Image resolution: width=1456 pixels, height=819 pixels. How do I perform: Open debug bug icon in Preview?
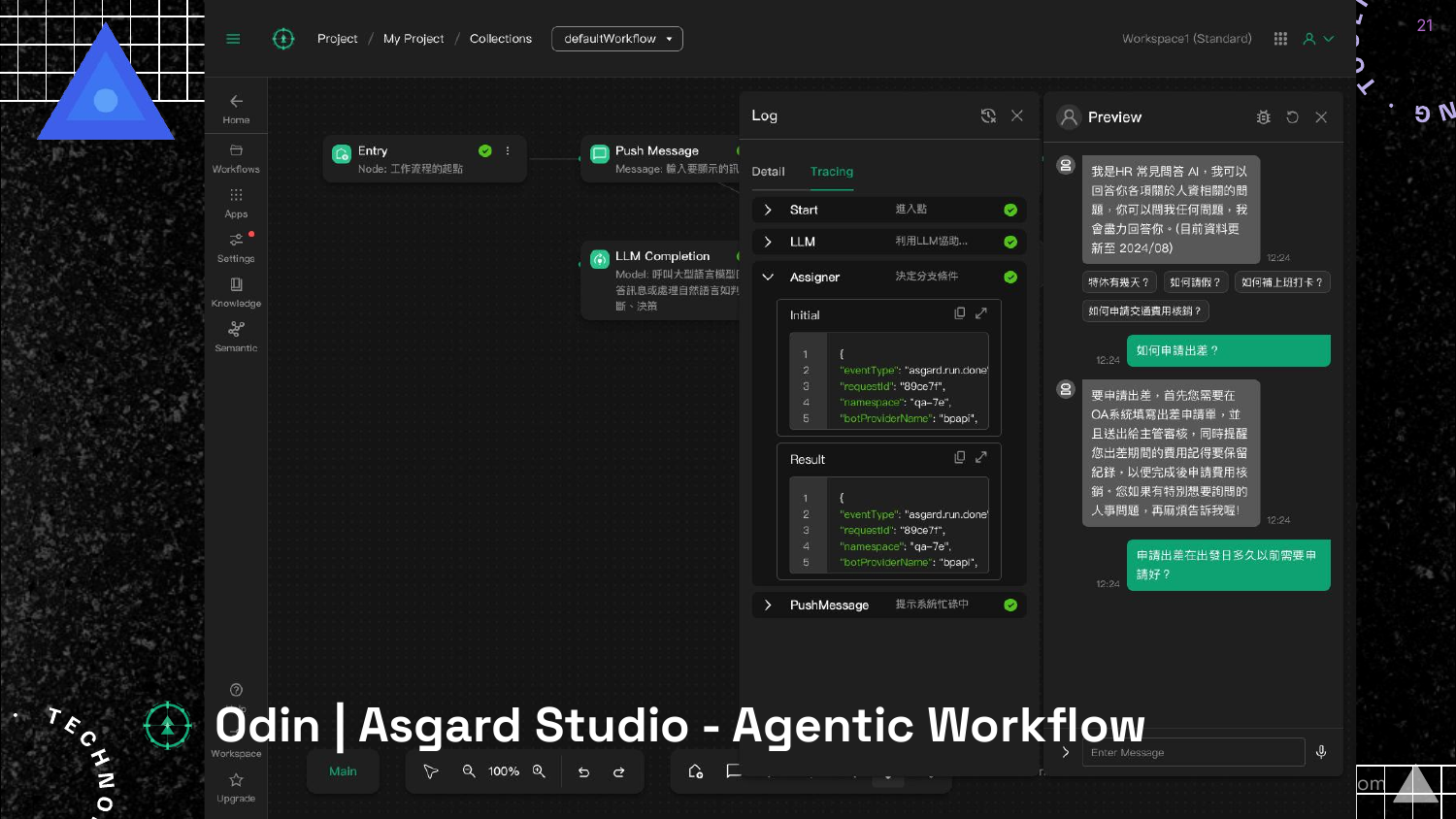click(x=1263, y=116)
